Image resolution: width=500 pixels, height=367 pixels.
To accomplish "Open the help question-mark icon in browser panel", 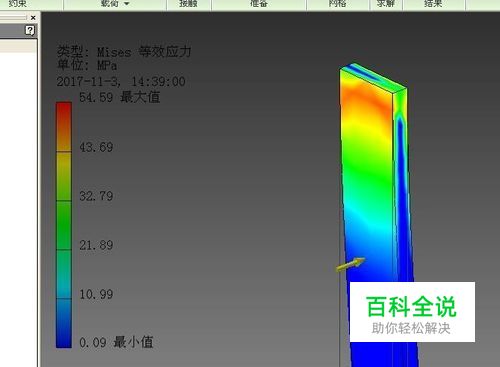I will point(30,31).
